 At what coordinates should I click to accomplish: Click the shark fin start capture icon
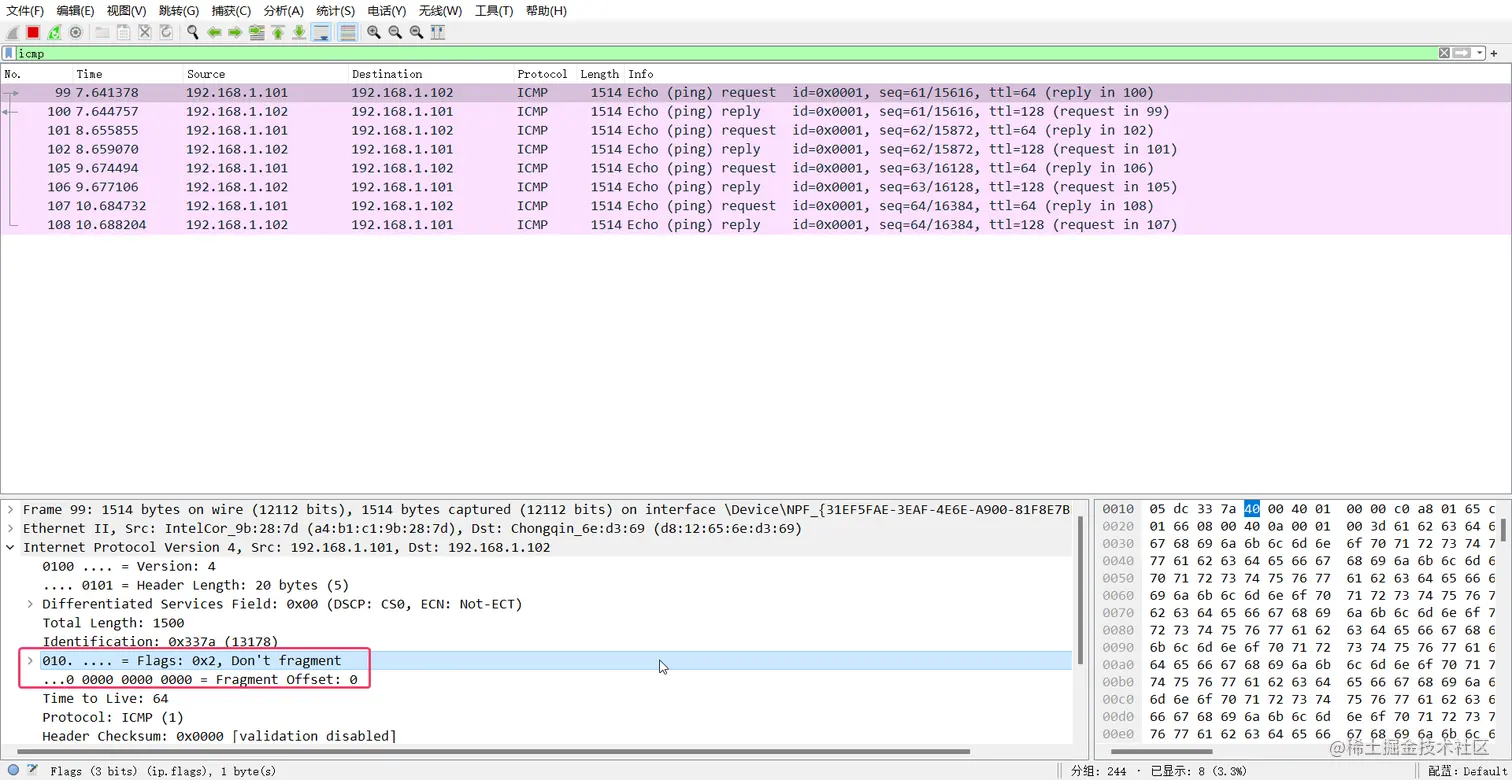(12, 32)
